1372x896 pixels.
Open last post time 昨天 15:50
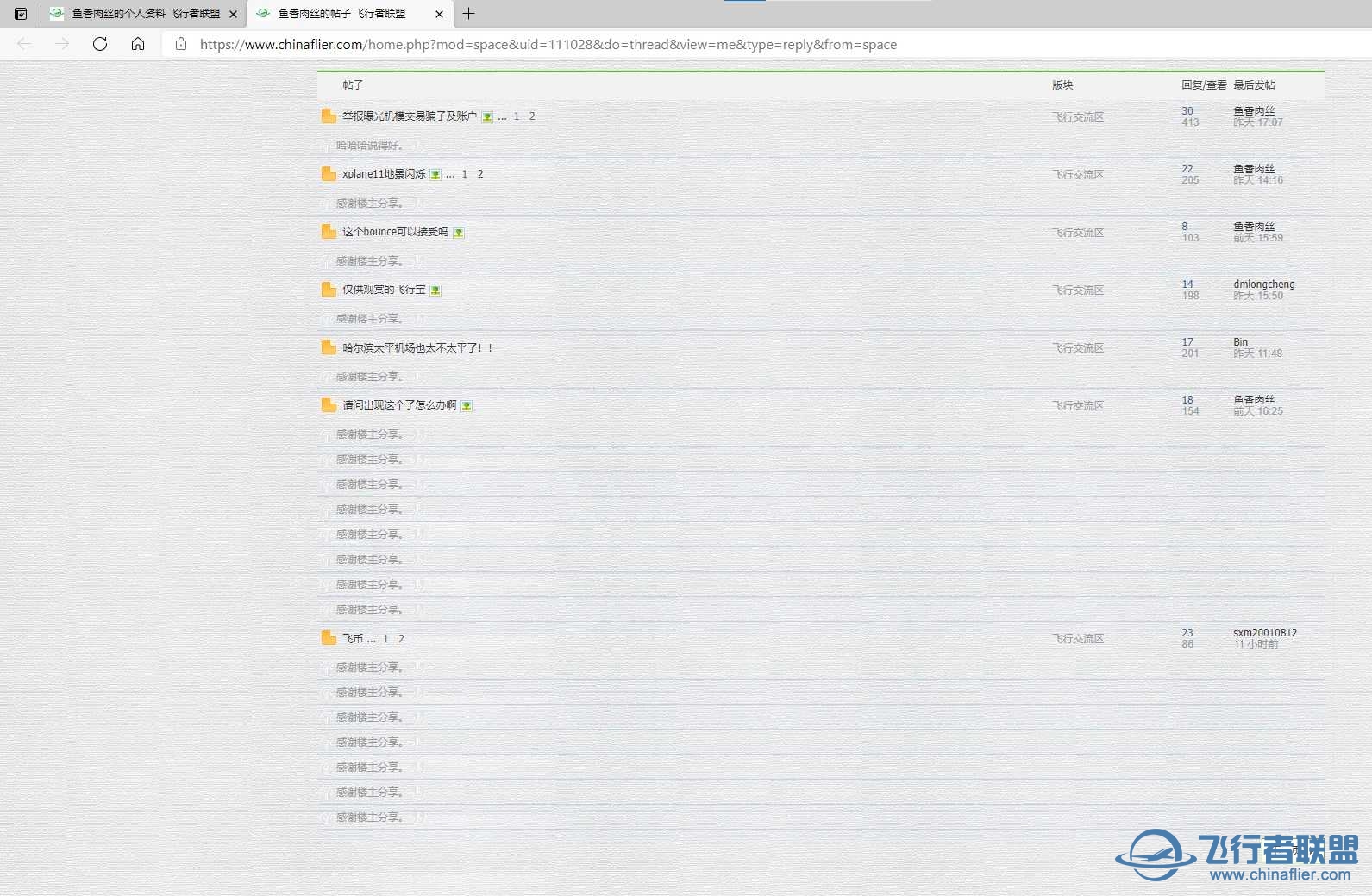tap(1258, 296)
